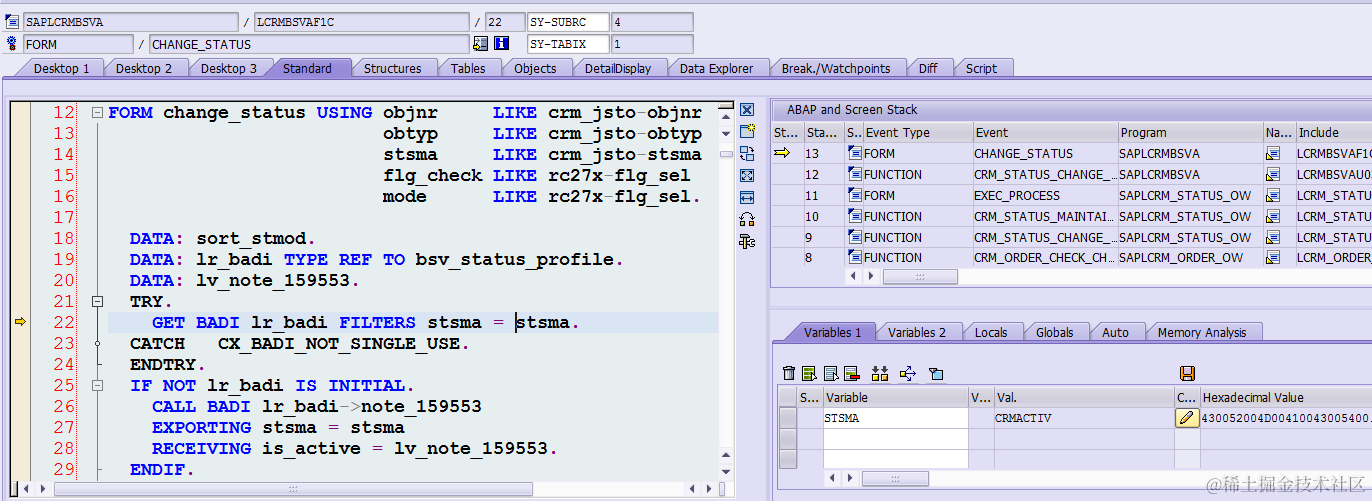Switch to the Locals tab
Image resolution: width=1372 pixels, height=501 pixels.
pos(991,332)
